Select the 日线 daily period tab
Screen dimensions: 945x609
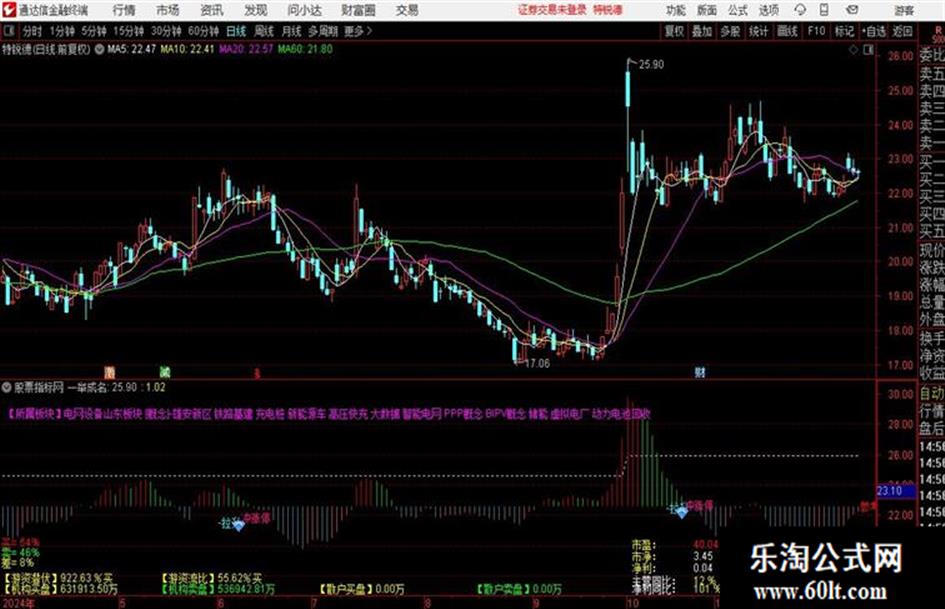pos(236,31)
